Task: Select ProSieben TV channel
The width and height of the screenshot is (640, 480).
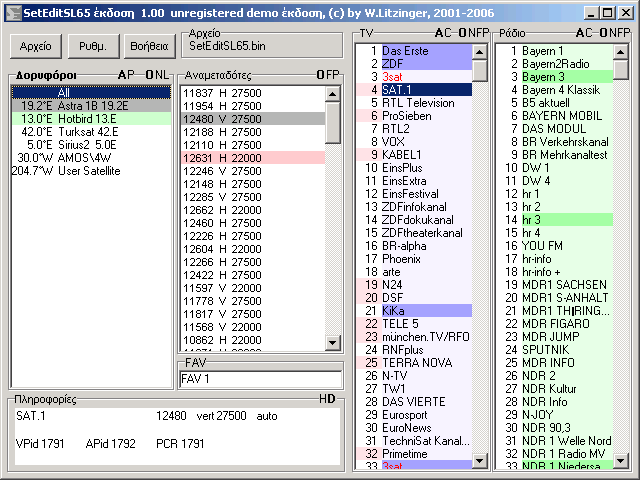Action: point(414,116)
